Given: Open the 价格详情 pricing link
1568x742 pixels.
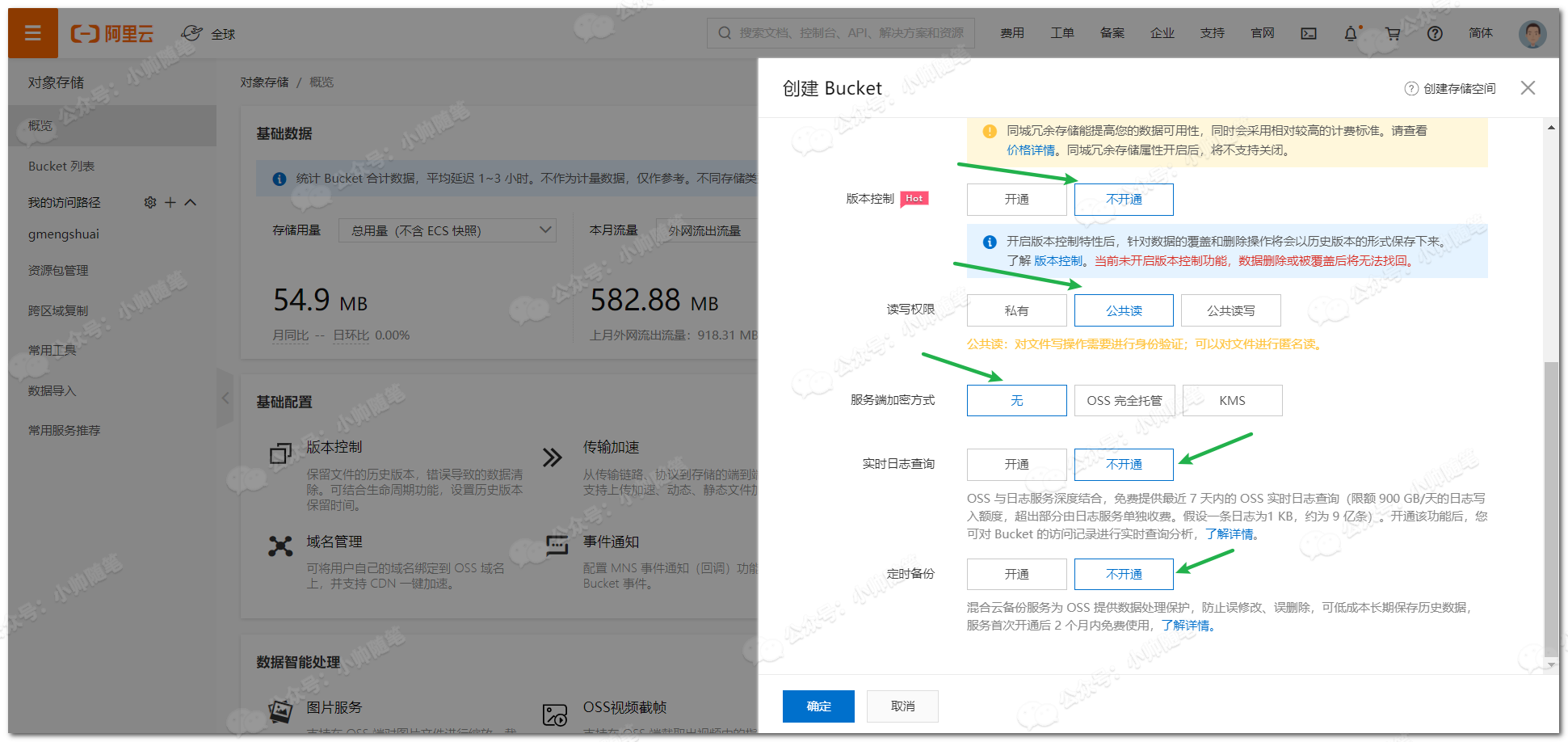Looking at the screenshot, I should (x=1031, y=150).
